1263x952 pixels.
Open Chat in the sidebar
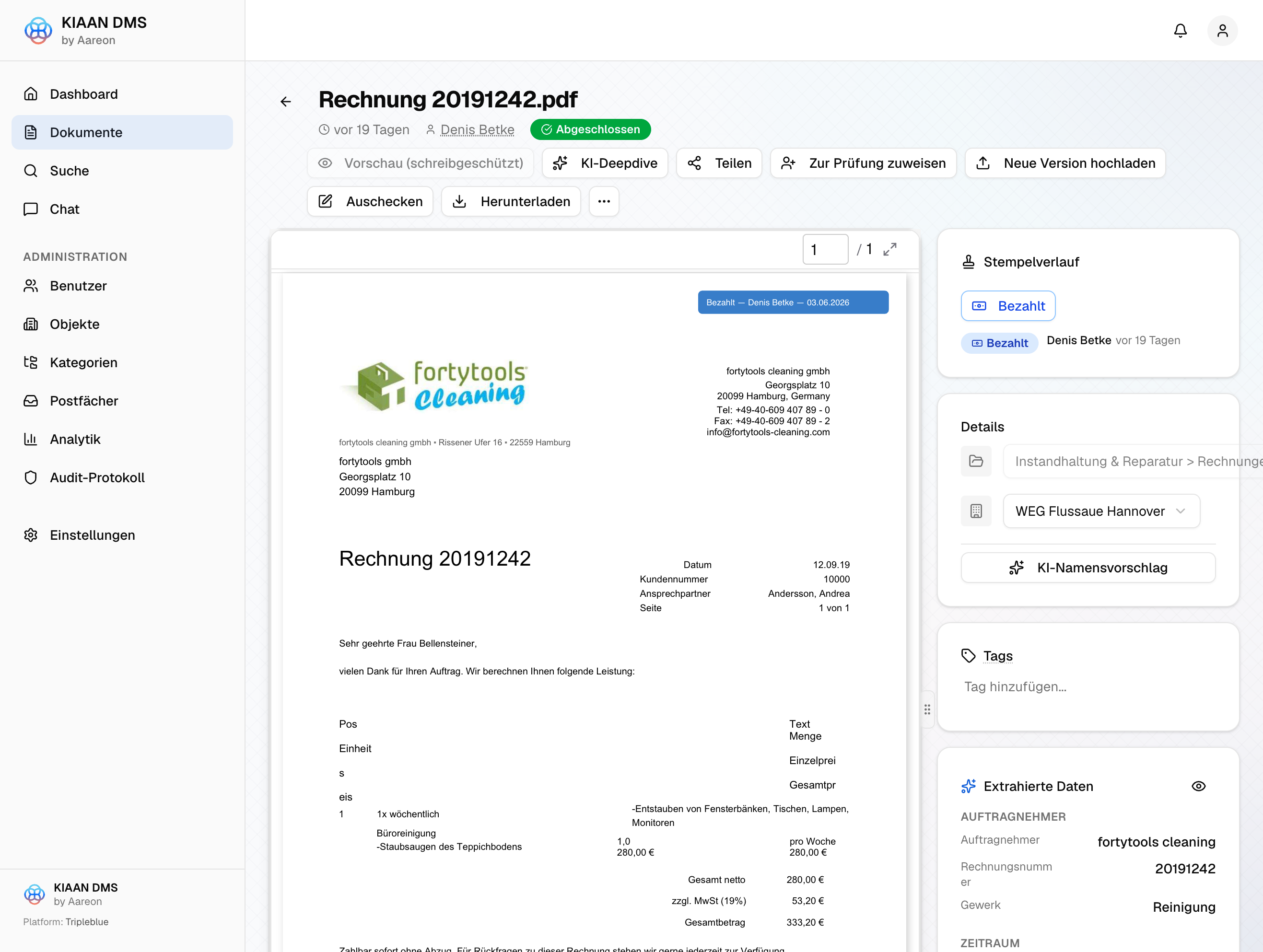(122, 209)
